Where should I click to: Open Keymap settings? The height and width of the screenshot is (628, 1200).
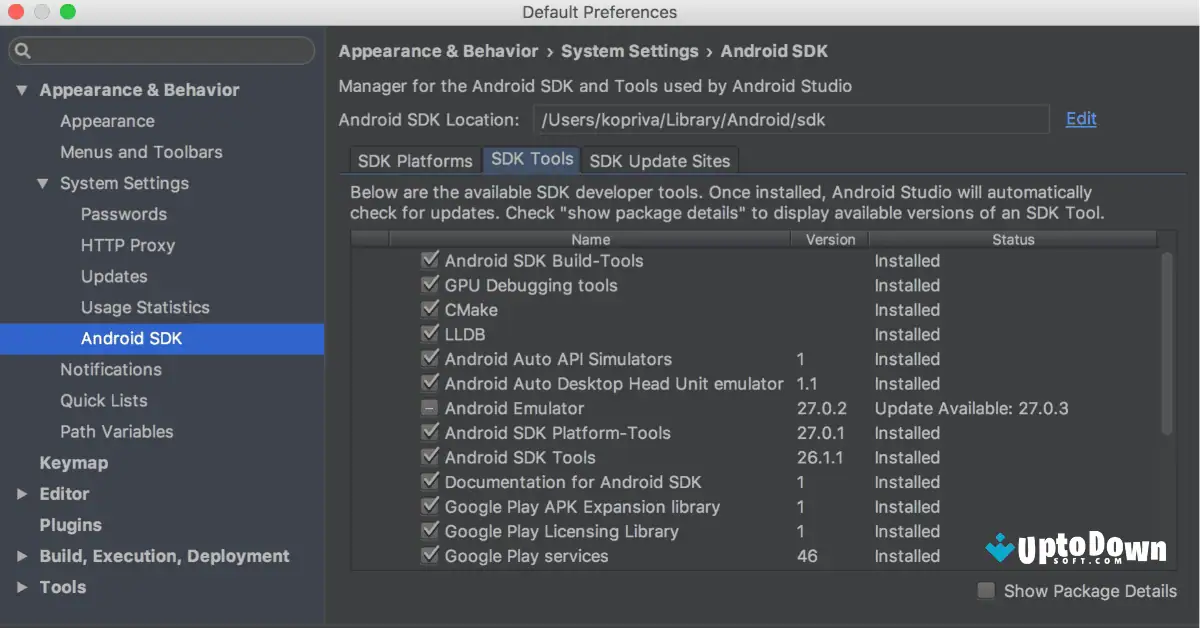pyautogui.click(x=71, y=462)
